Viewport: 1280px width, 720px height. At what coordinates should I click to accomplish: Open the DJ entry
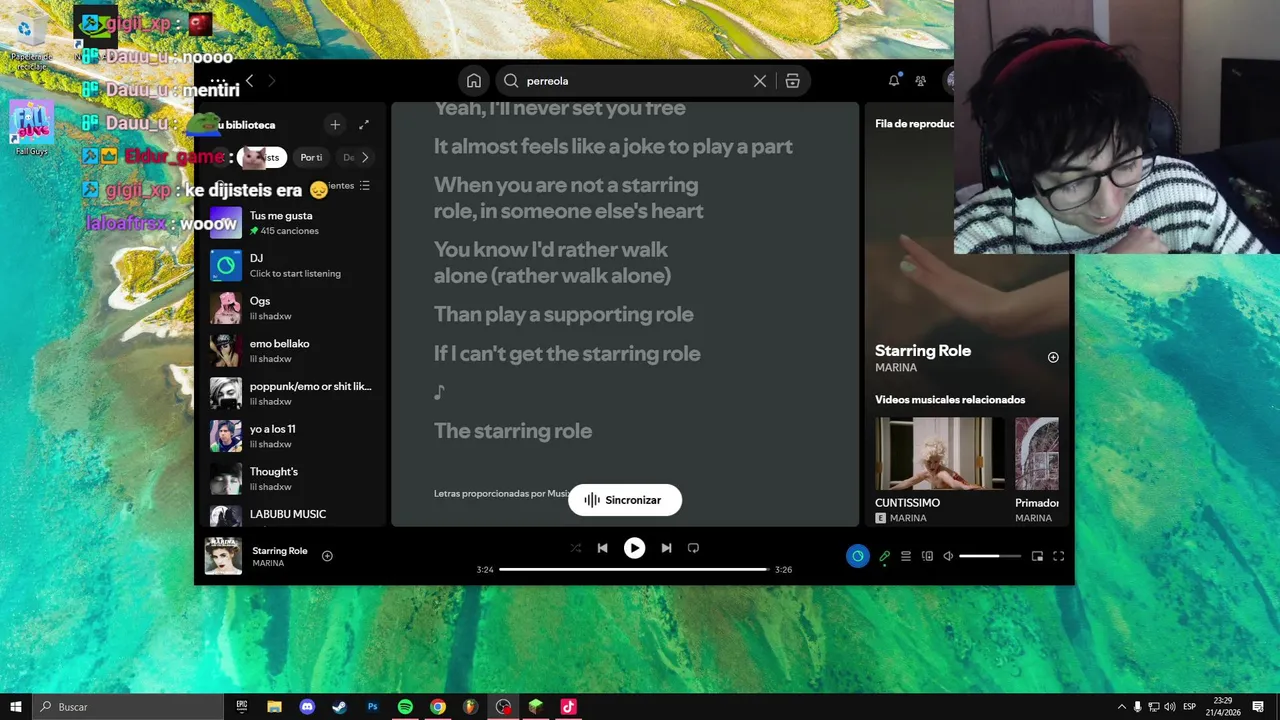click(292, 265)
